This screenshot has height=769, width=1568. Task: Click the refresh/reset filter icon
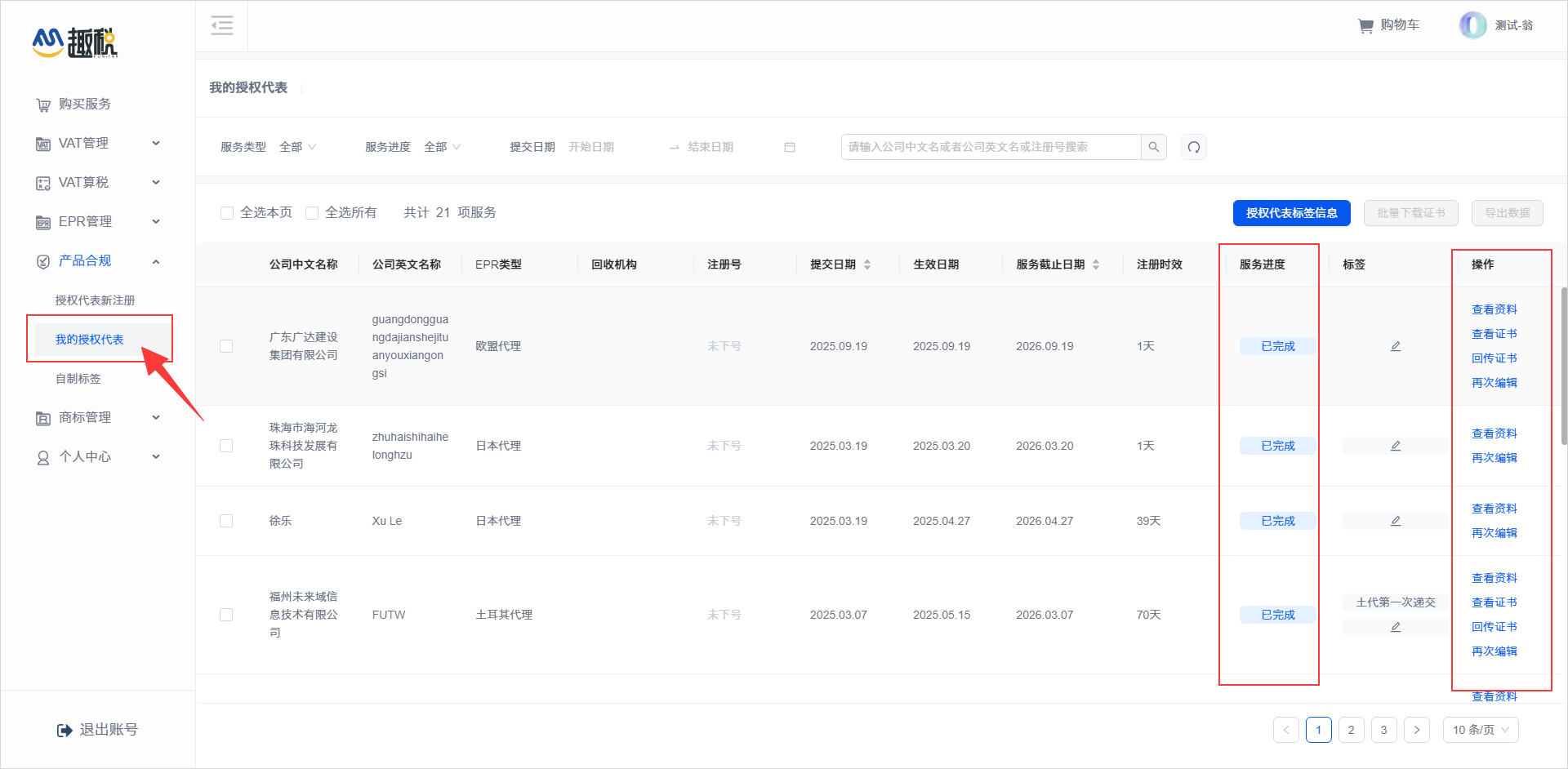point(1193,147)
